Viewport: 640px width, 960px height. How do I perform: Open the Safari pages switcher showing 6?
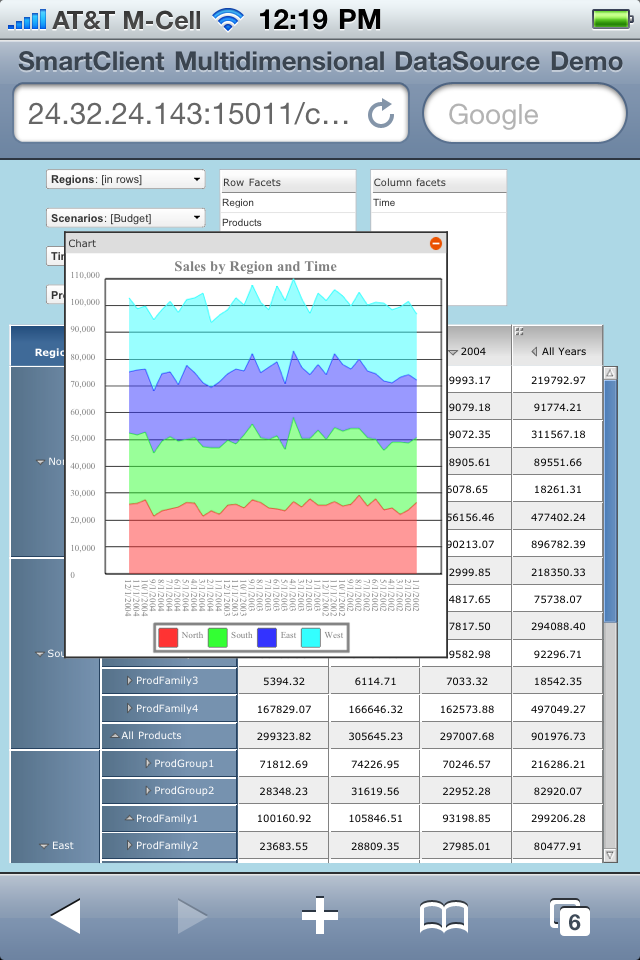[x=570, y=917]
